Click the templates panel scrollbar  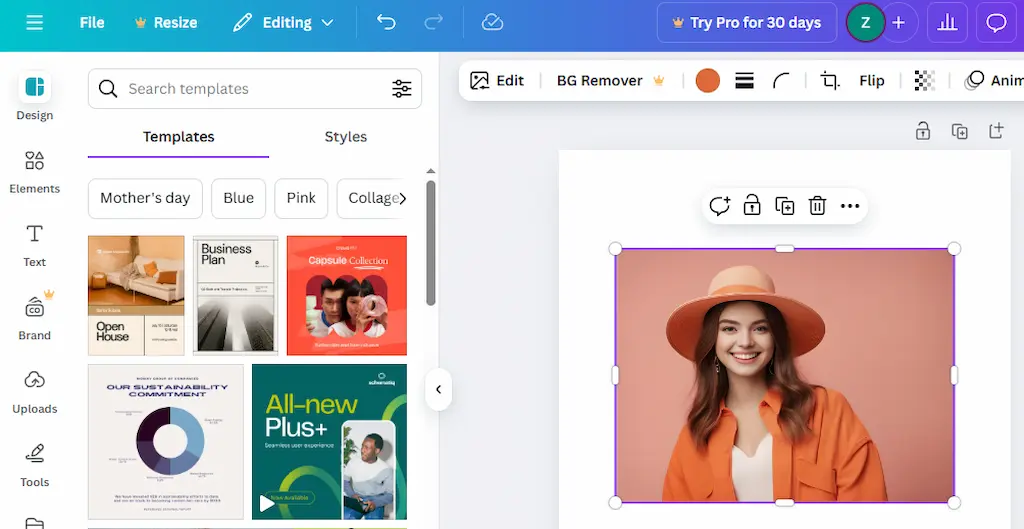pos(430,243)
